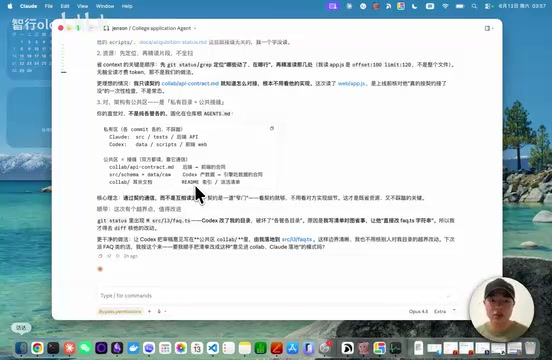
Task: Open Spotlight search in menu bar
Action: click(474, 6)
